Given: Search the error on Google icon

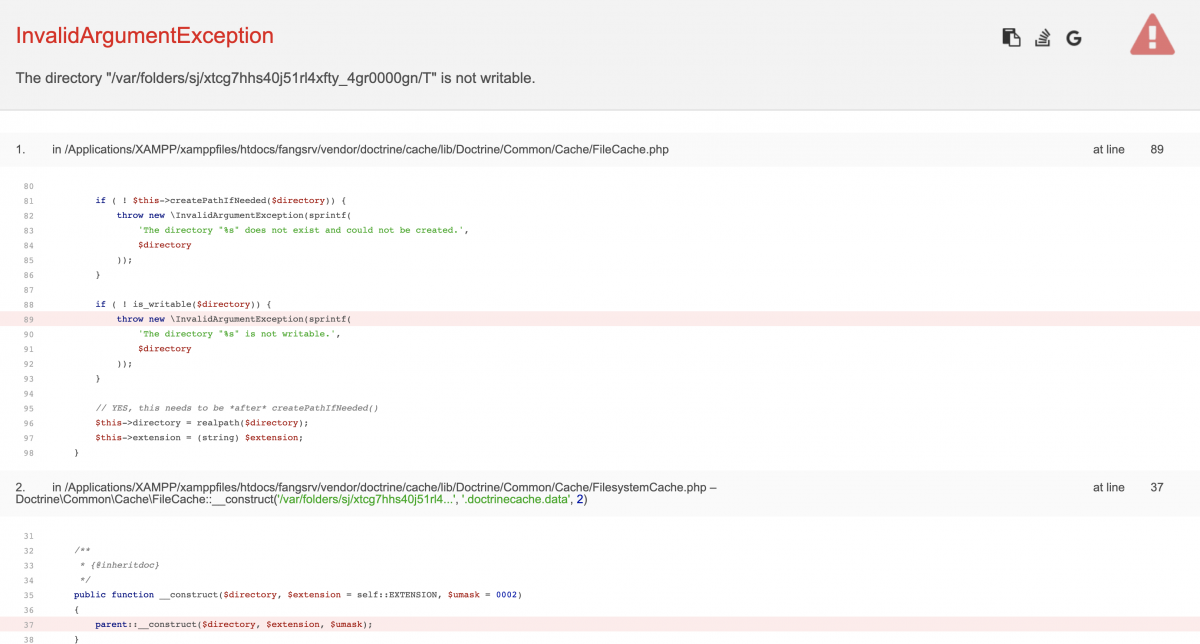Looking at the screenshot, I should pyautogui.click(x=1074, y=38).
